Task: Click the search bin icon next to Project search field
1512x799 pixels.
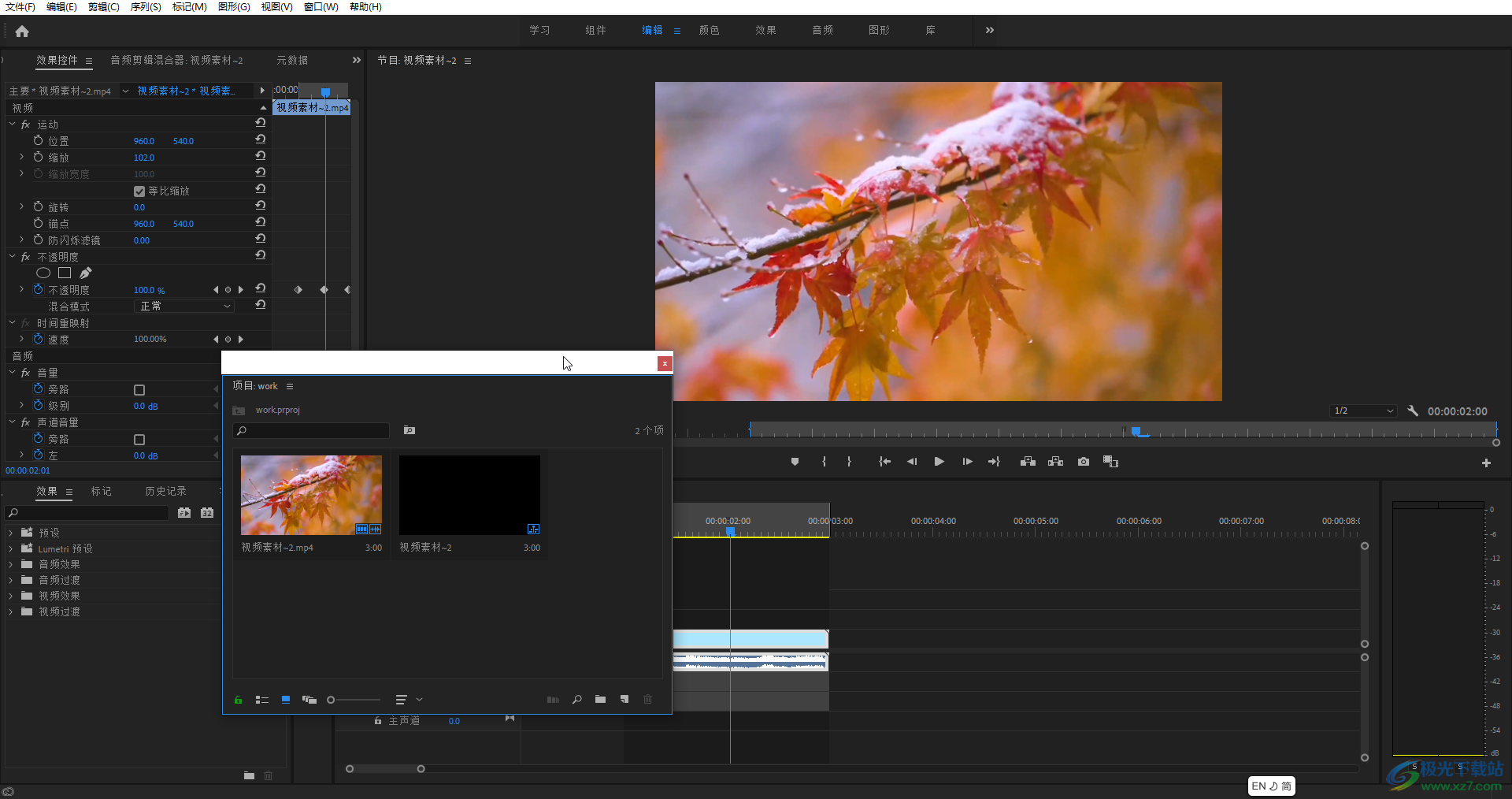Action: 409,430
